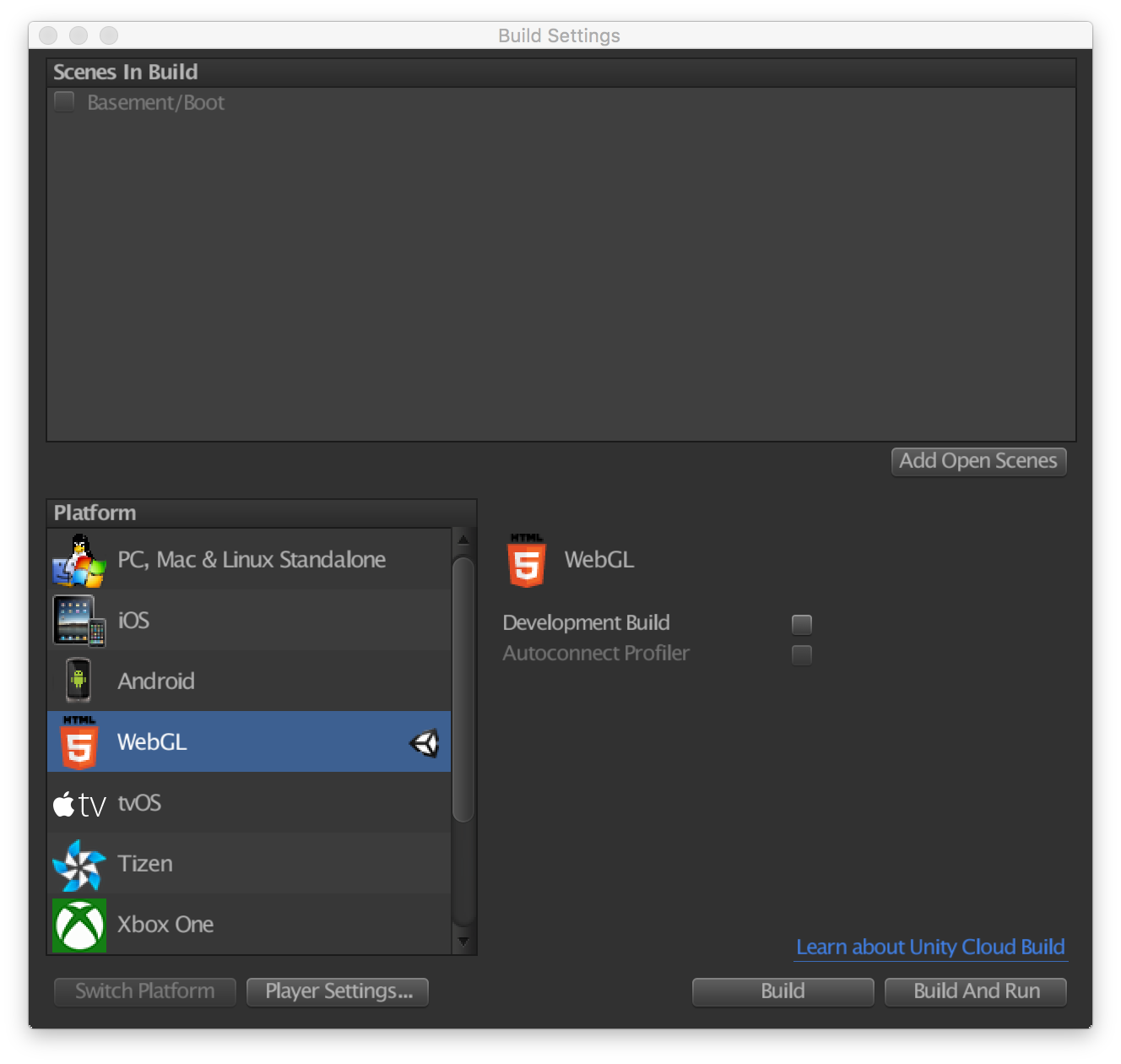Click the Build And Run button
This screenshot has width=1121, height=1064.
(976, 991)
